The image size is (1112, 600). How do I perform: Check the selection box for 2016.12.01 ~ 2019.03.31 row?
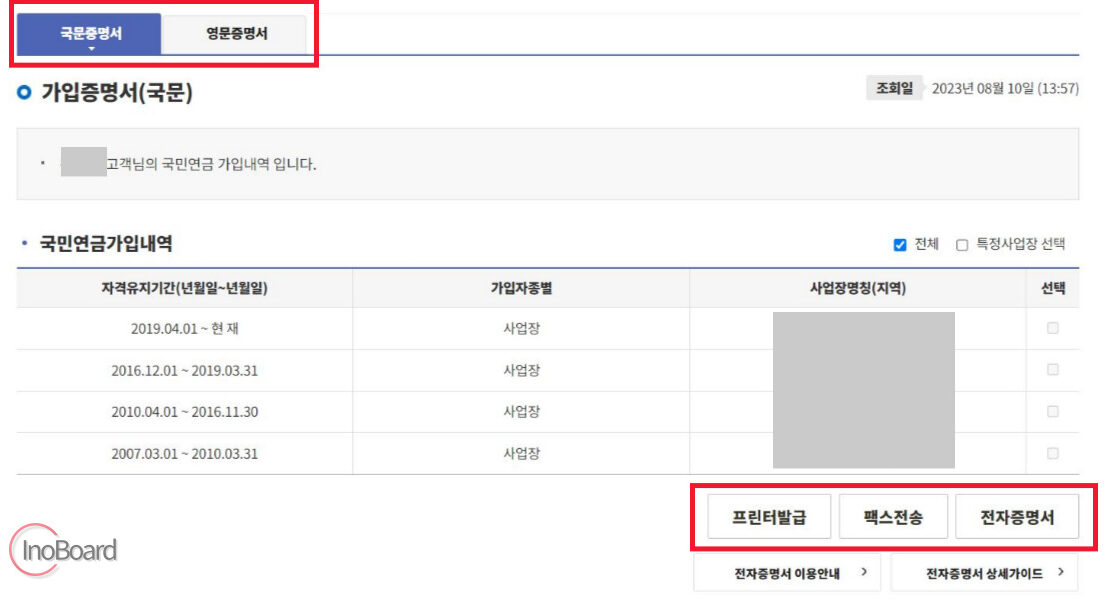tap(1052, 370)
